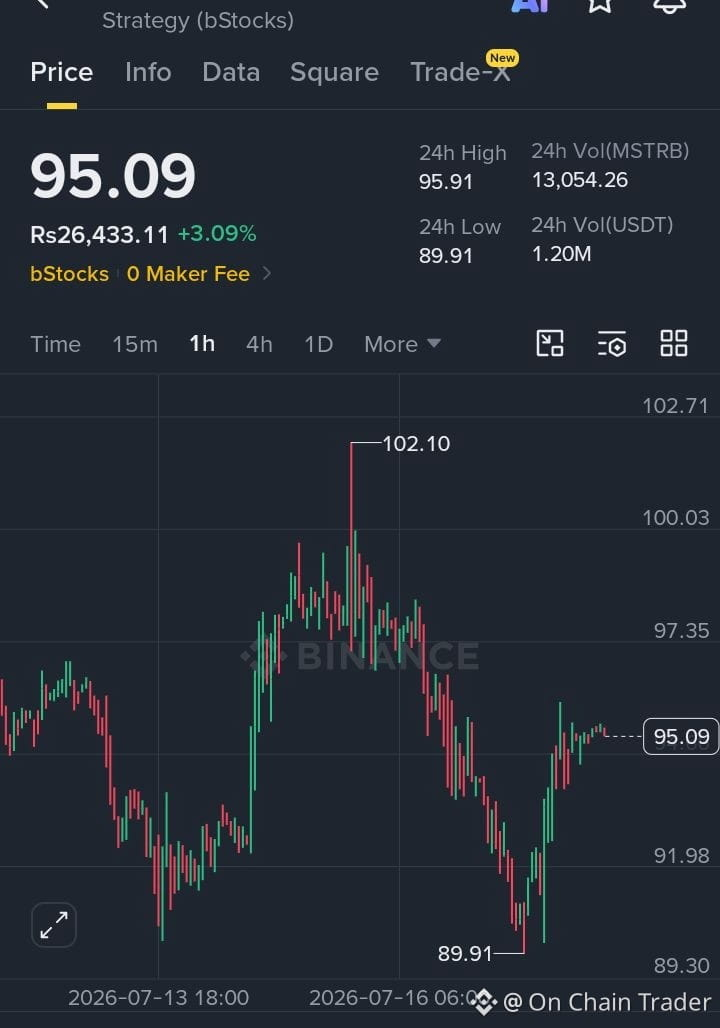The image size is (720, 1028).
Task: Click the +3.09% change value
Action: [217, 233]
